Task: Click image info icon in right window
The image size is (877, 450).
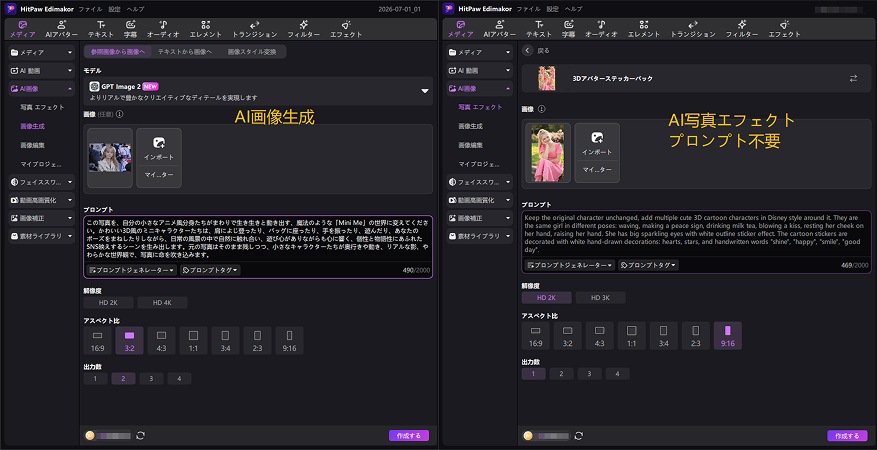Action: coord(541,109)
